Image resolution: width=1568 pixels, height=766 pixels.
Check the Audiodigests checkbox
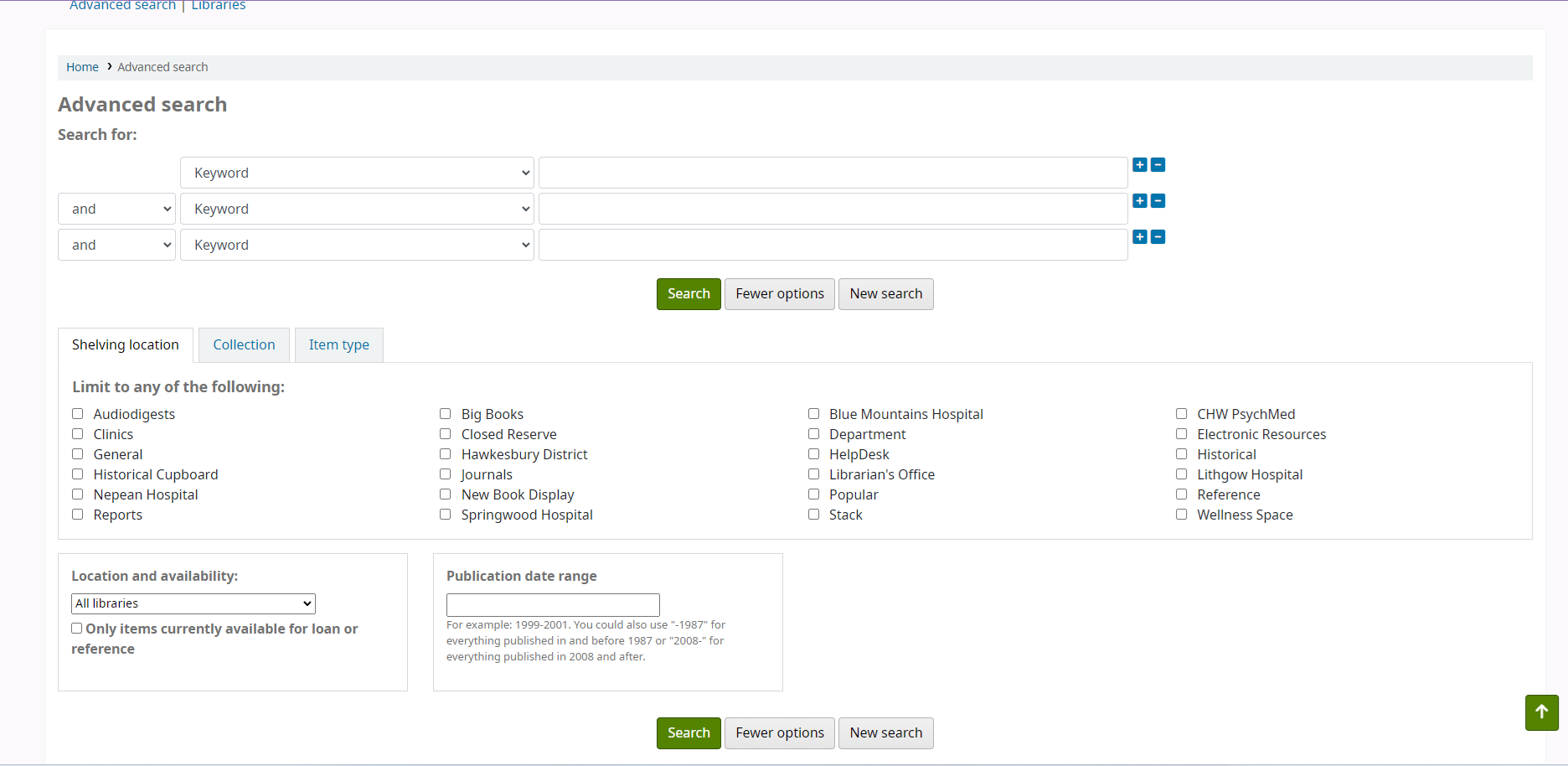tap(78, 414)
